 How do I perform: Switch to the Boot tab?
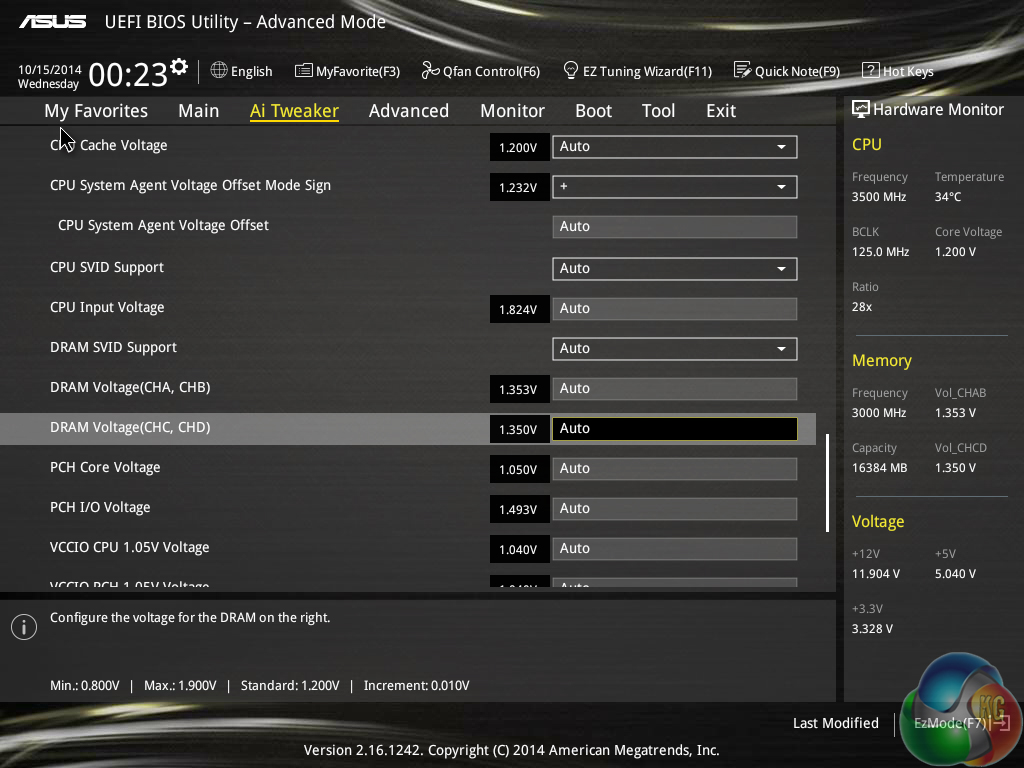594,110
